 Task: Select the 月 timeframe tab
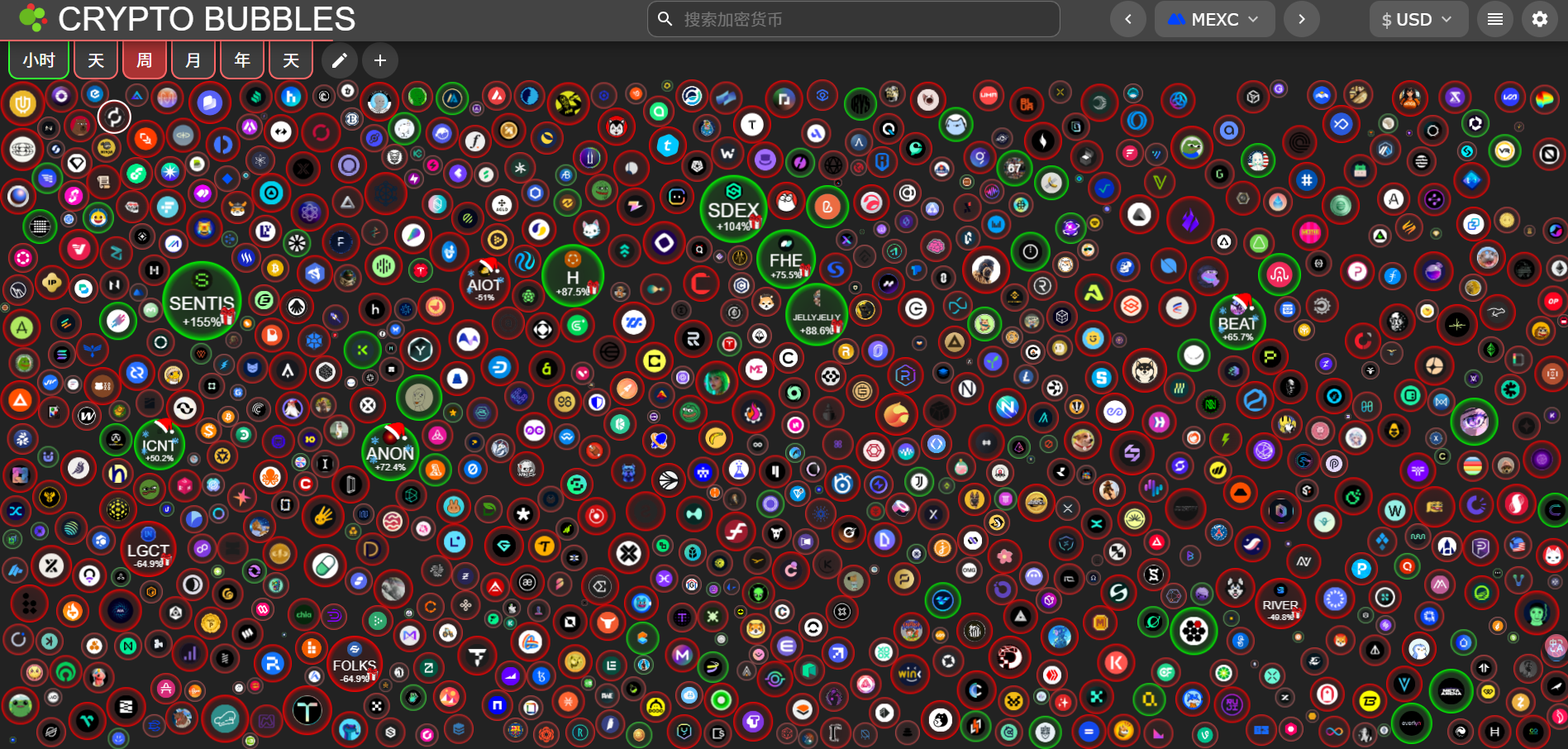[x=193, y=60]
